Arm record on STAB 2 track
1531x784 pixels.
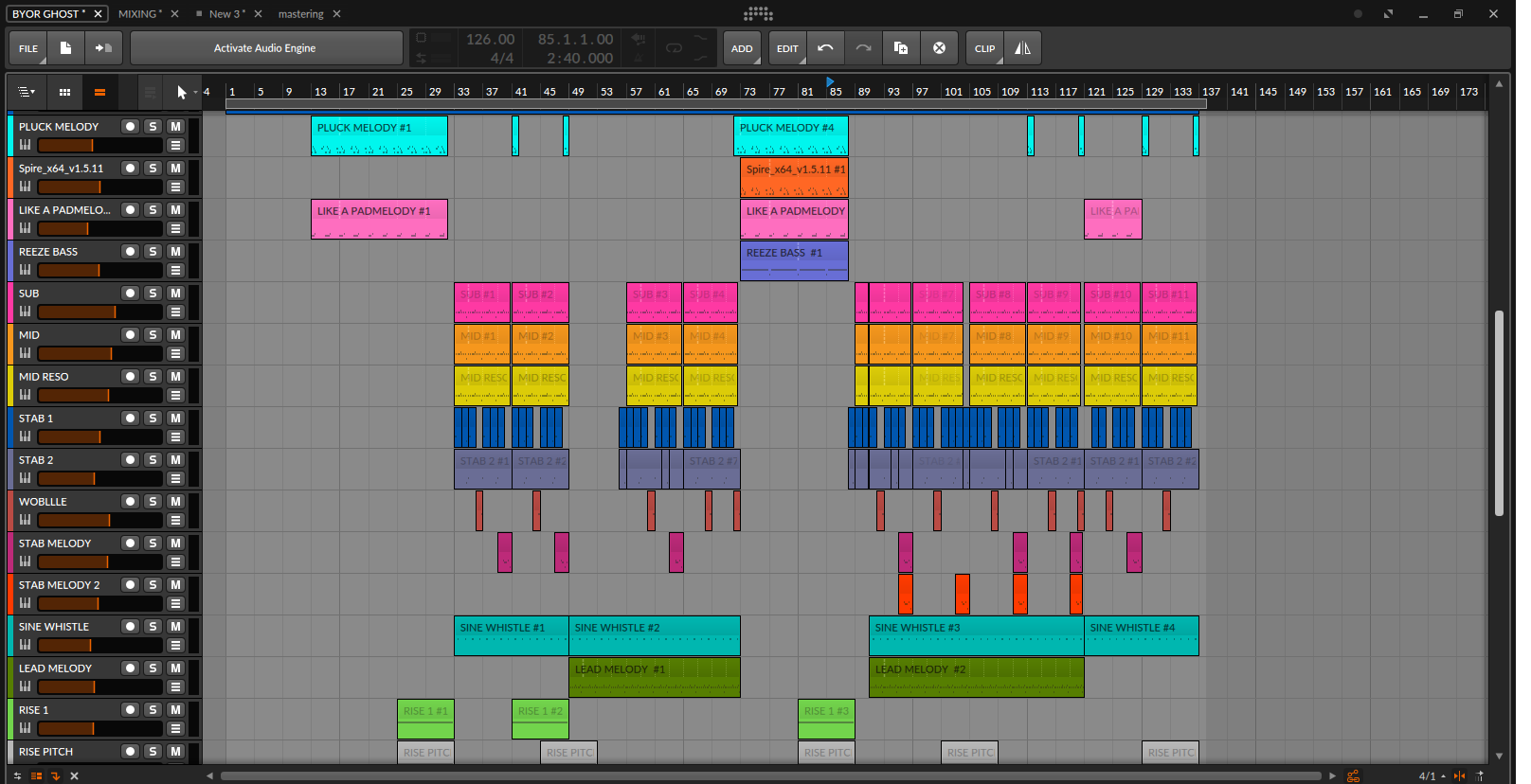(x=130, y=460)
